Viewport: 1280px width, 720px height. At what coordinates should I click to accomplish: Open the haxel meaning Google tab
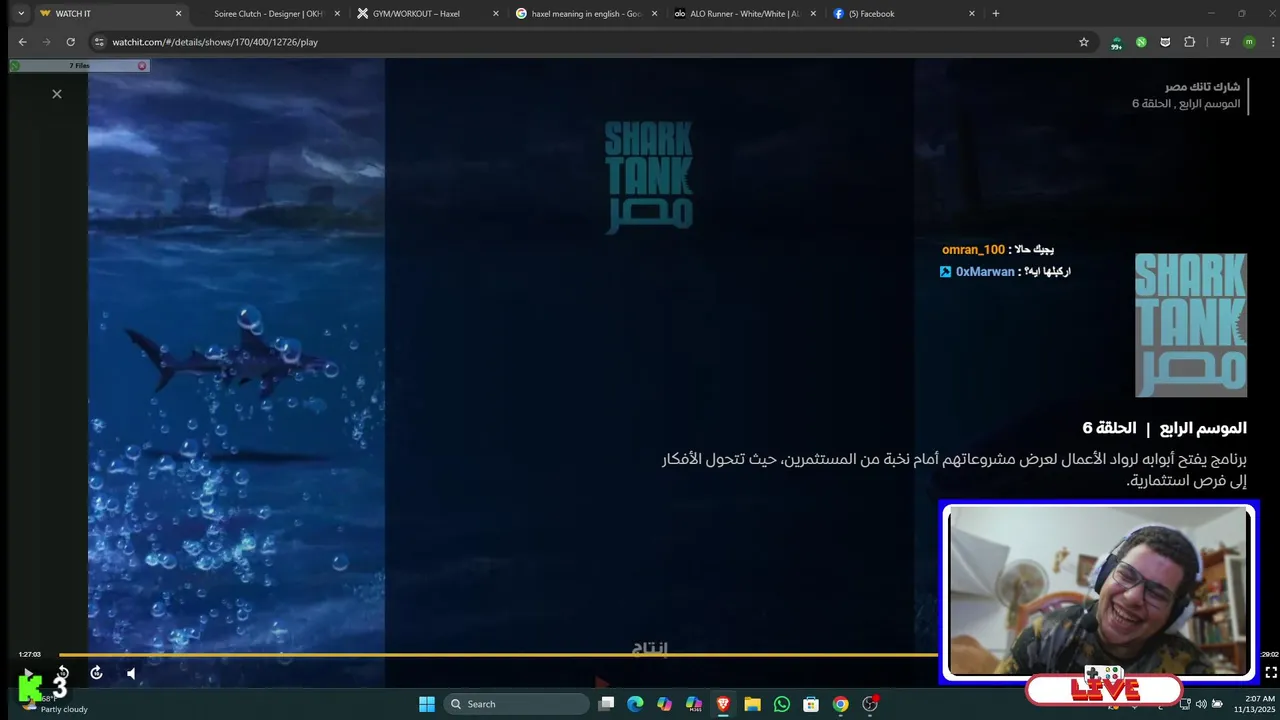pyautogui.click(x=586, y=14)
